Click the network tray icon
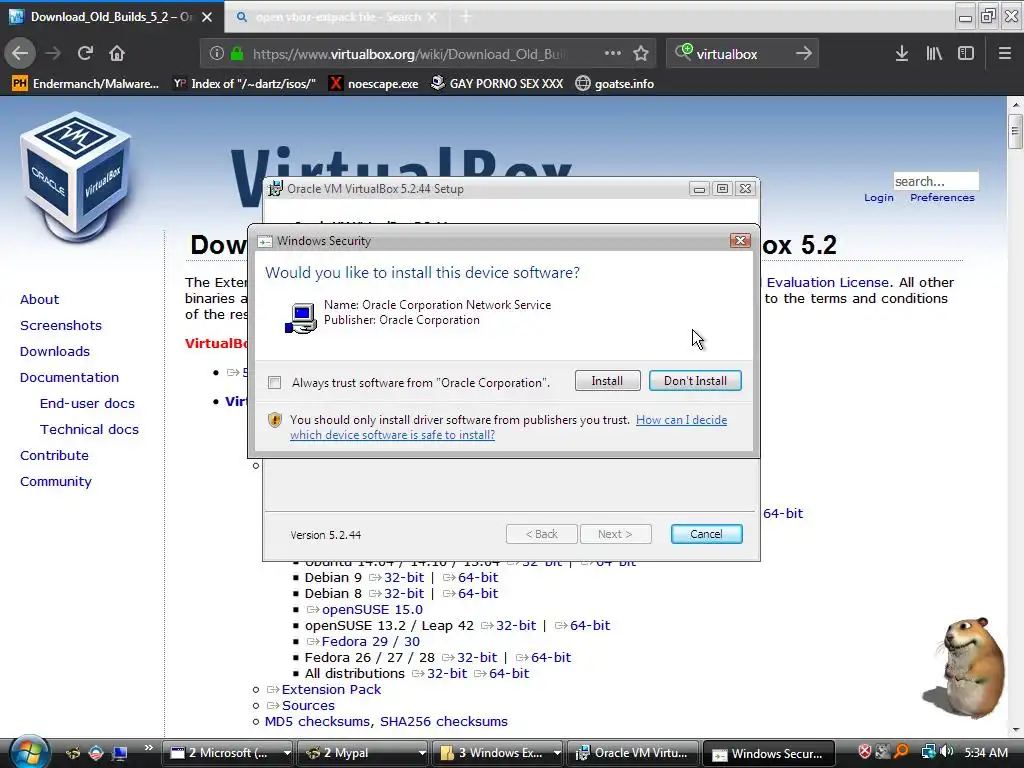This screenshot has width=1024, height=768. click(x=928, y=752)
